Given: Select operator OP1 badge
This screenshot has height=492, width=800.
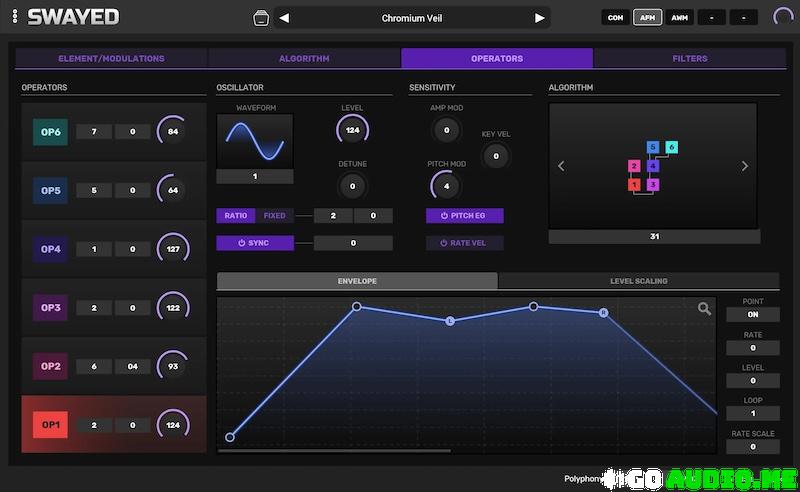Looking at the screenshot, I should pyautogui.click(x=50, y=425).
